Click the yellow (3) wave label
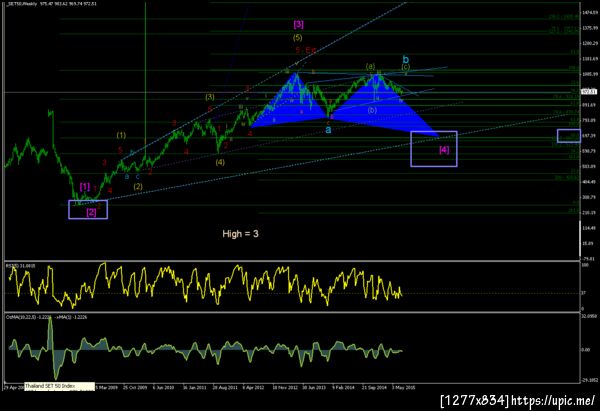This screenshot has width=600, height=411. [209, 97]
